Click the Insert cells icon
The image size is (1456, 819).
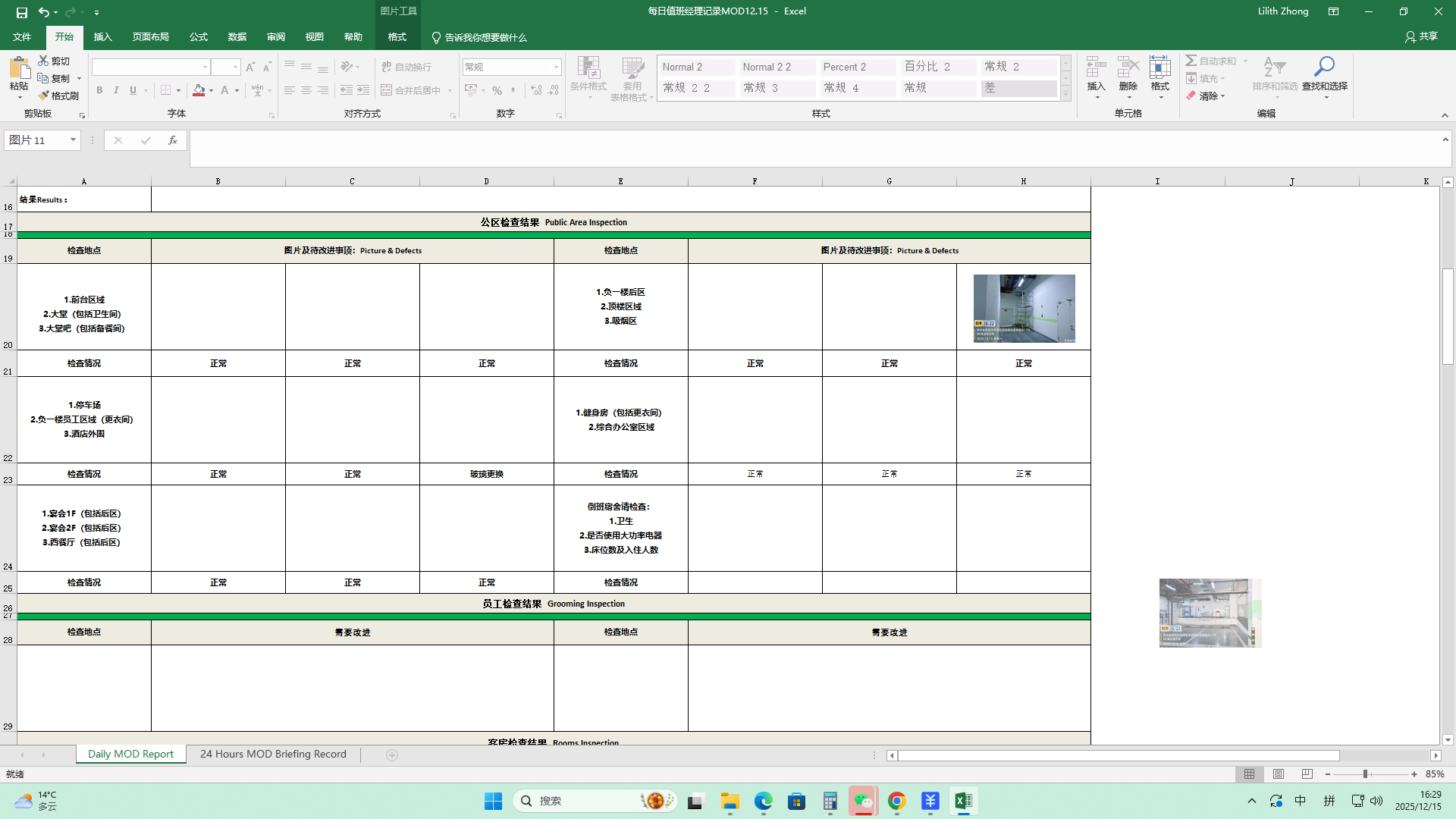(1096, 68)
